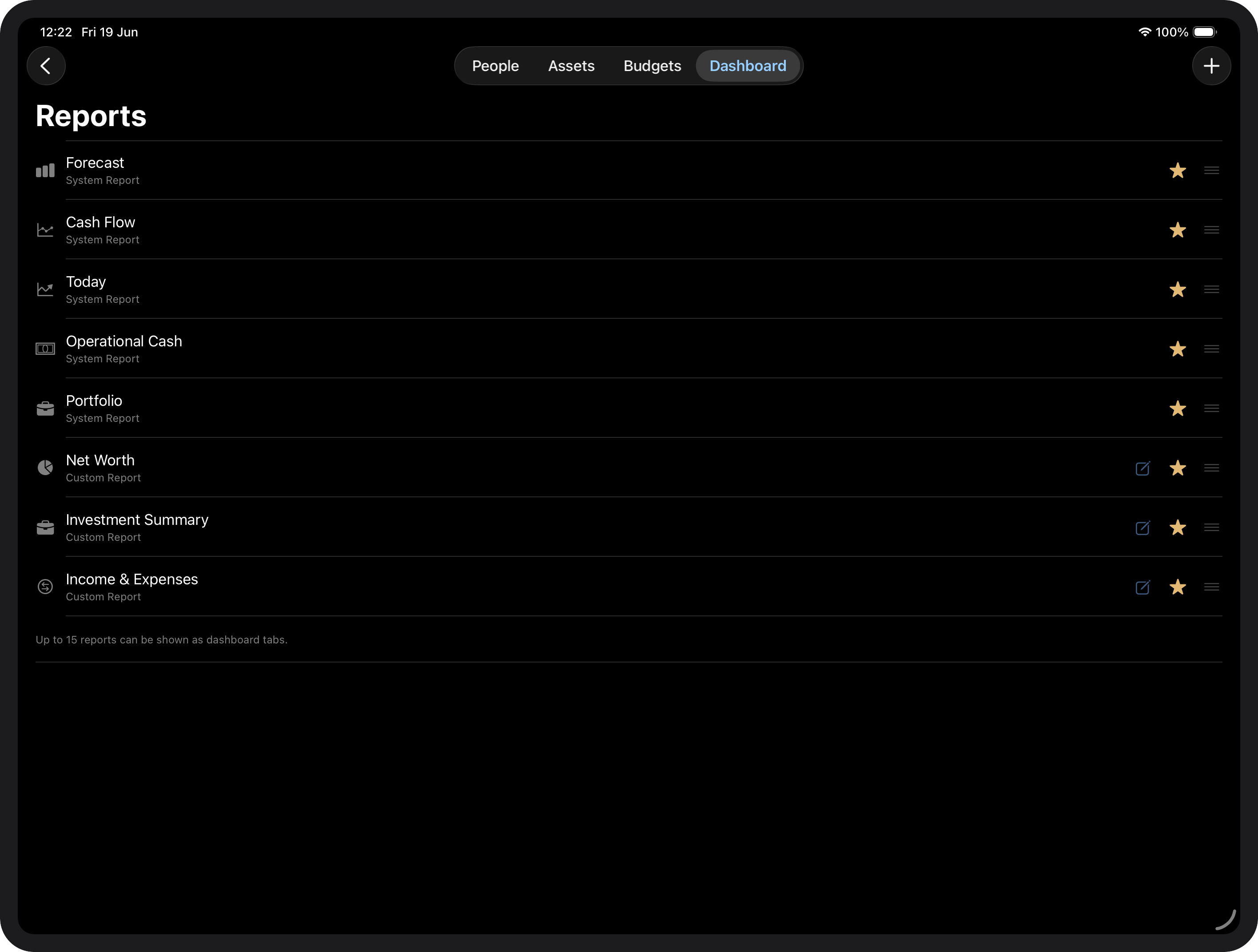Screen dimensions: 1258x952
Task: Open the Today report
Action: click(629, 290)
